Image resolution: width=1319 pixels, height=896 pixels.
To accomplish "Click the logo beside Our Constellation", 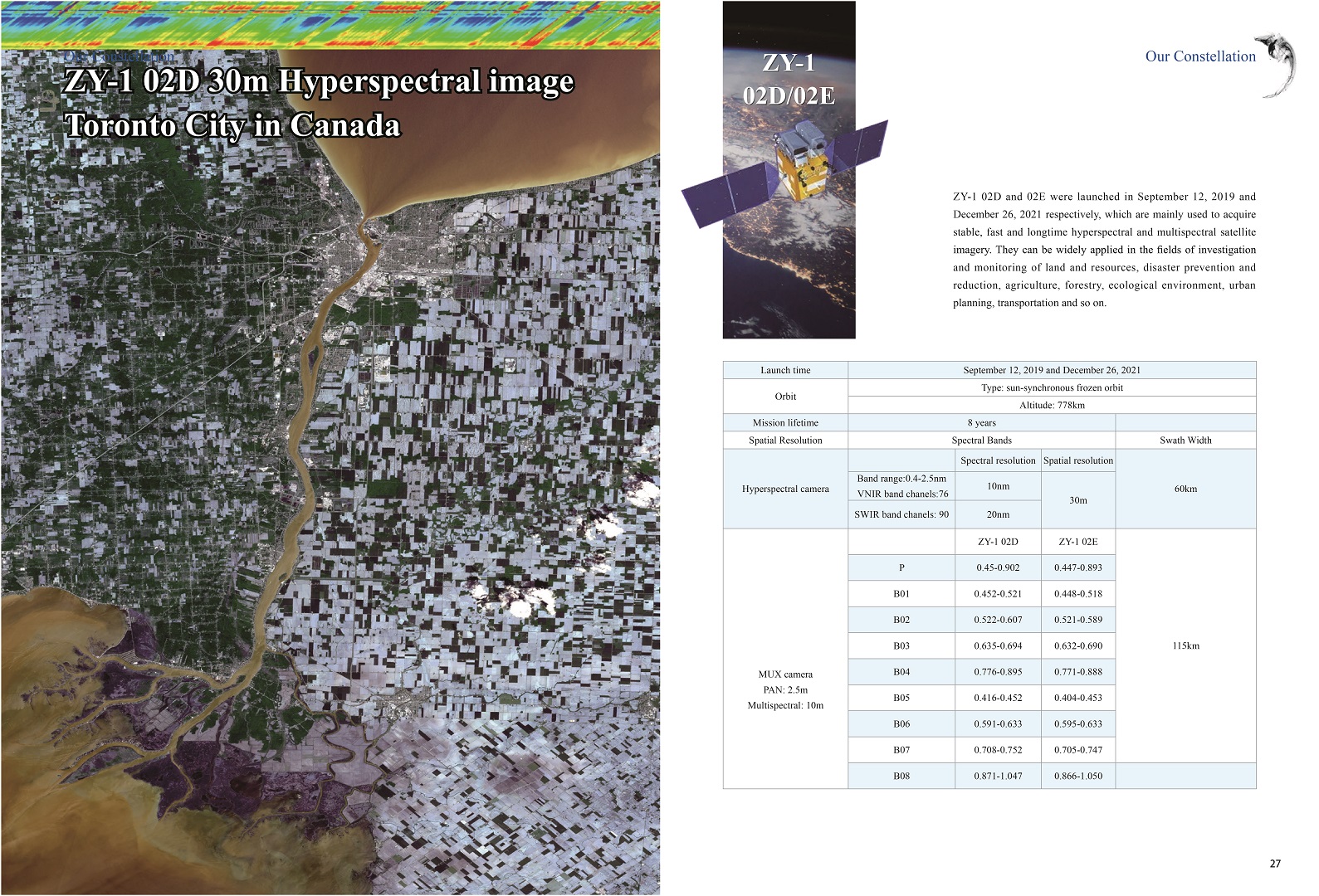I will 1278,65.
